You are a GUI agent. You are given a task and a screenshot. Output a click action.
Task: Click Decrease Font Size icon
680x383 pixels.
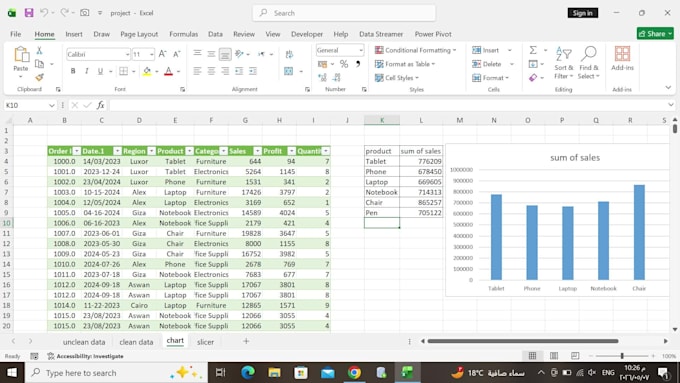pyautogui.click(x=177, y=54)
